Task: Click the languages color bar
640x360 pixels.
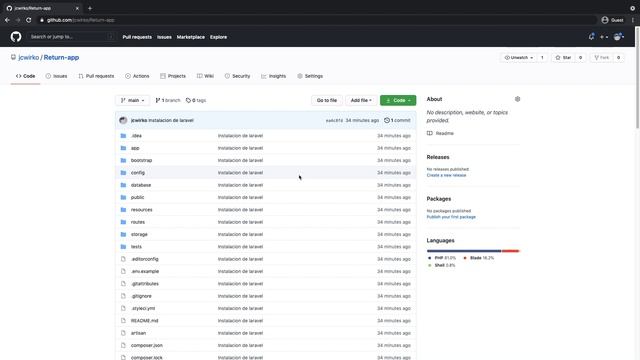Action: (x=473, y=251)
